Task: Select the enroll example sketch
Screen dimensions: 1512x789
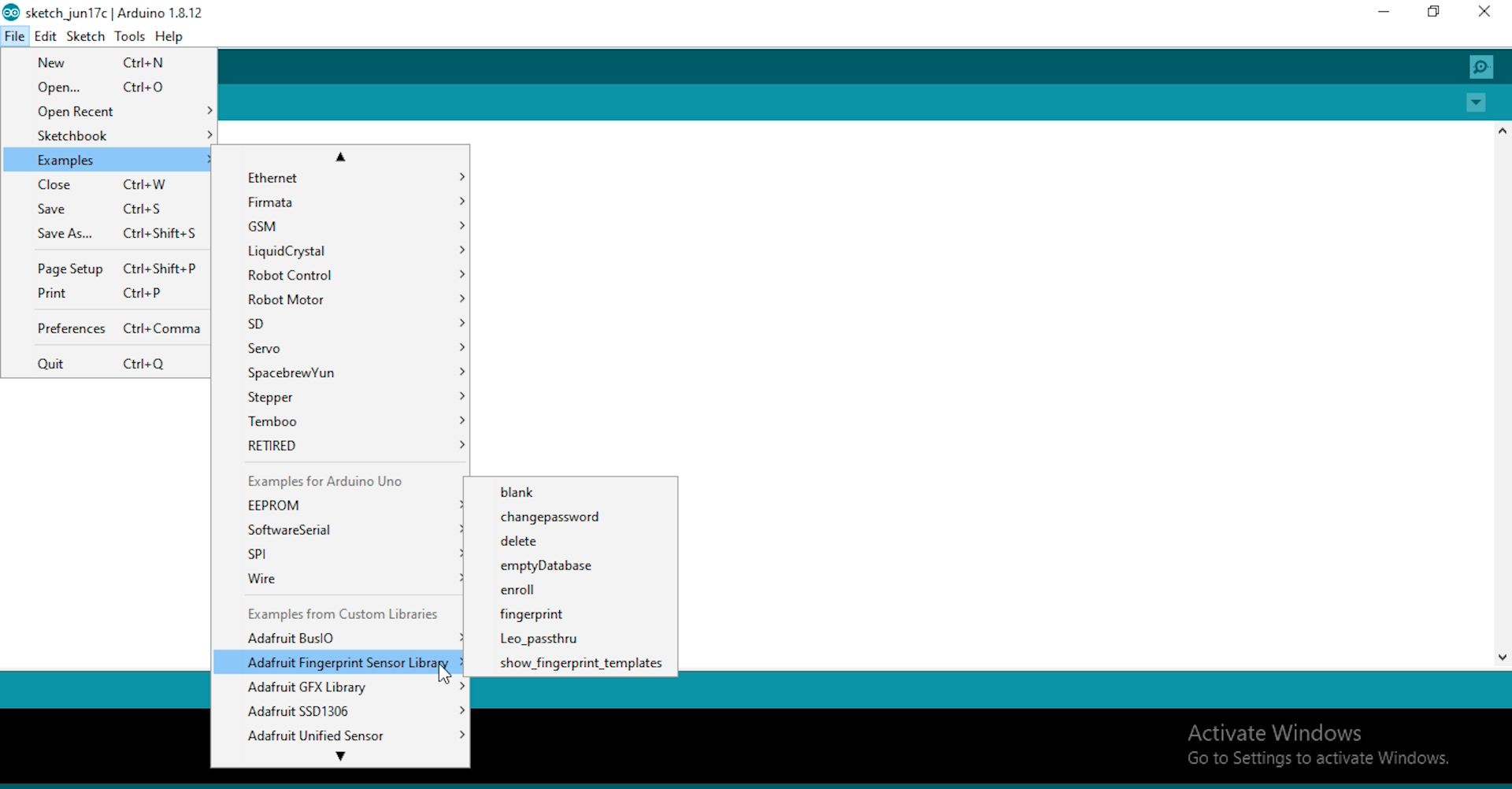Action: tap(517, 590)
